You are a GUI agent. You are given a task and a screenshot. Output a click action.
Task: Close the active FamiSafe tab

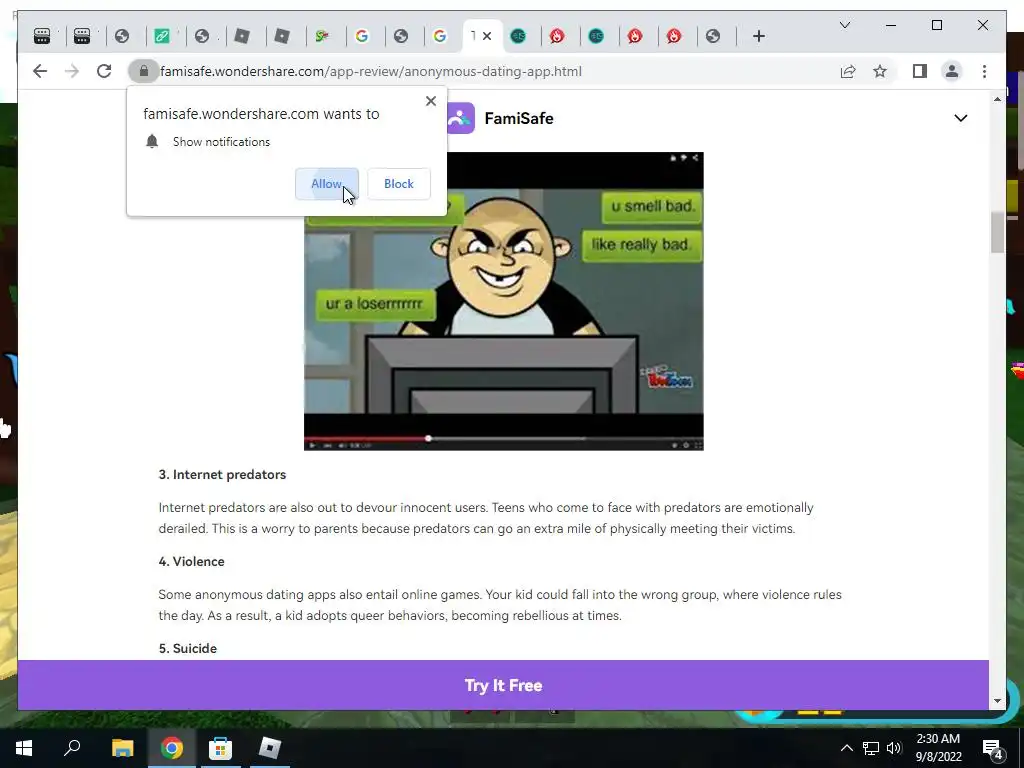pyautogui.click(x=487, y=36)
